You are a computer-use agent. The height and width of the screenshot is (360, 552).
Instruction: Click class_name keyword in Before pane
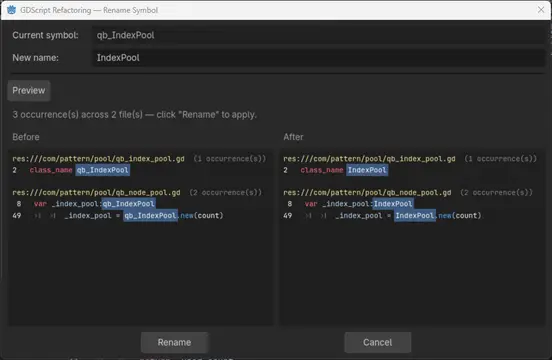click(51, 170)
